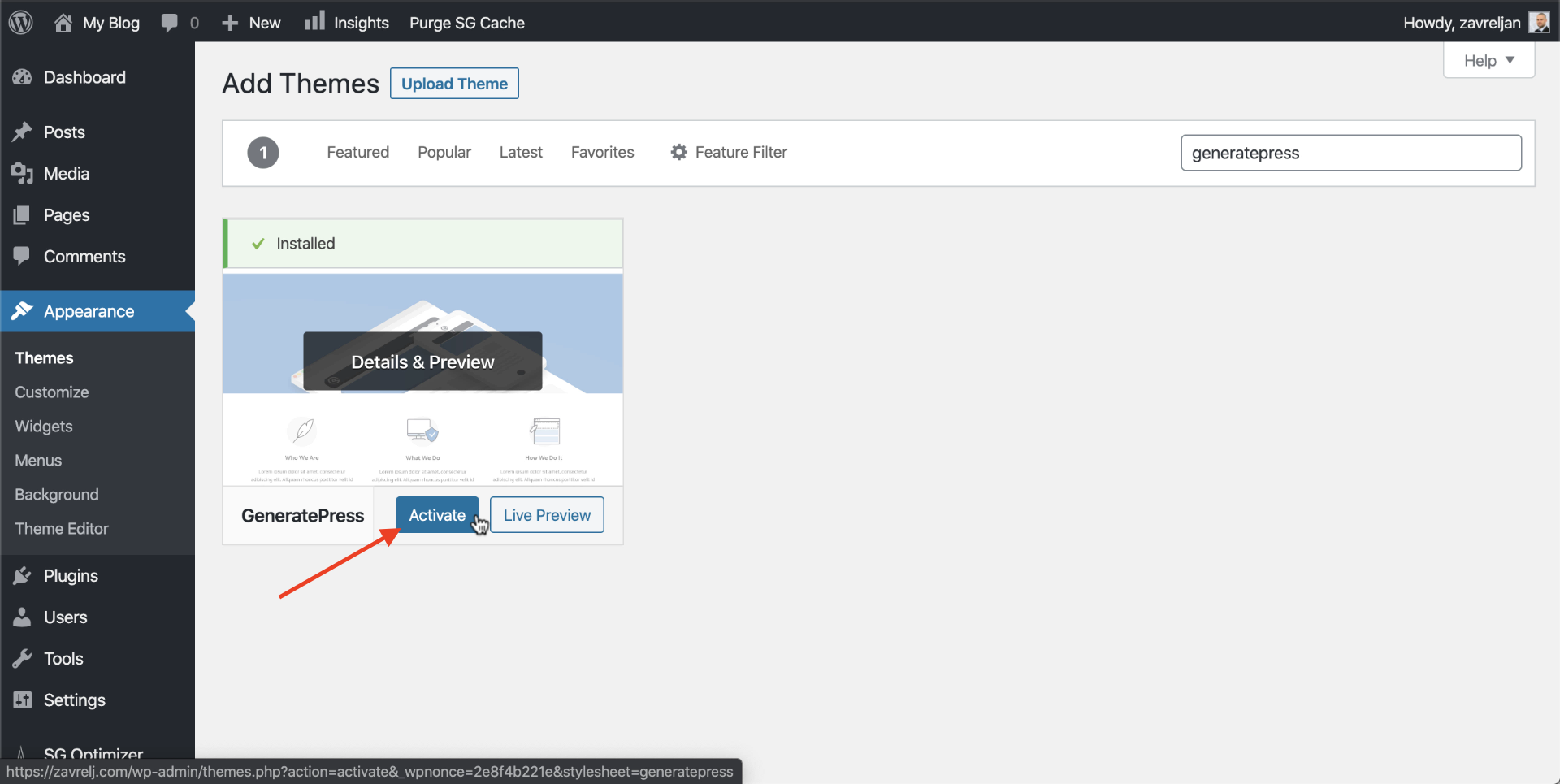Click the theme count badge showing 1
The height and width of the screenshot is (784, 1560).
(263, 153)
